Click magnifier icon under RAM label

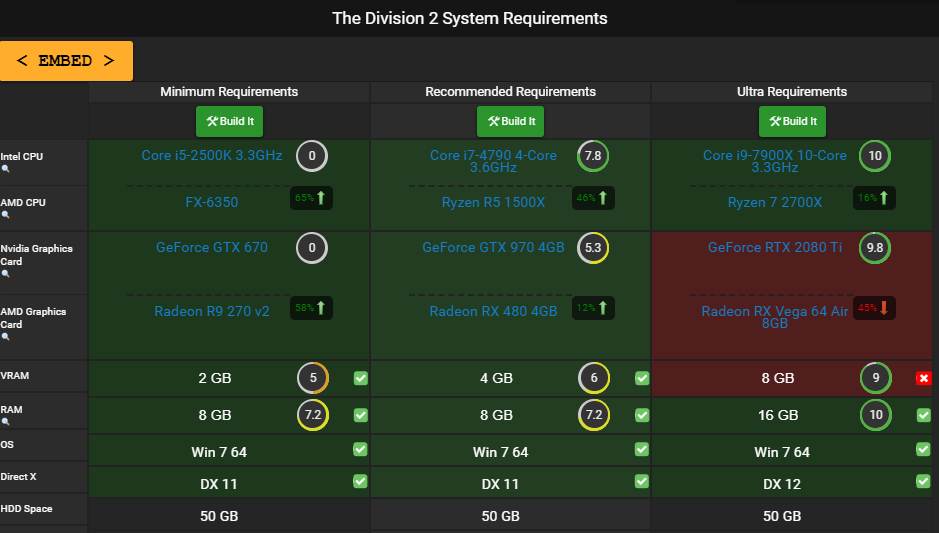[x=5, y=422]
